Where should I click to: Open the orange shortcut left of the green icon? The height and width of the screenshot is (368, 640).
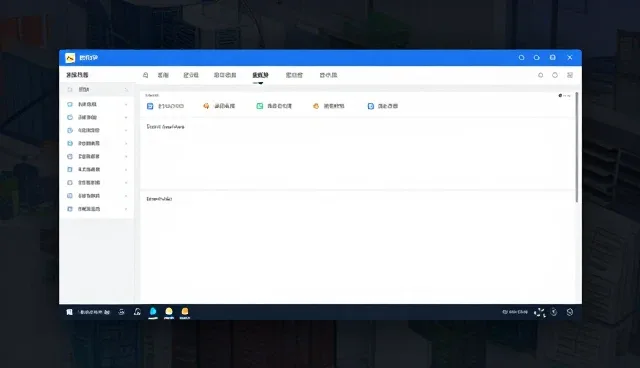click(x=206, y=106)
